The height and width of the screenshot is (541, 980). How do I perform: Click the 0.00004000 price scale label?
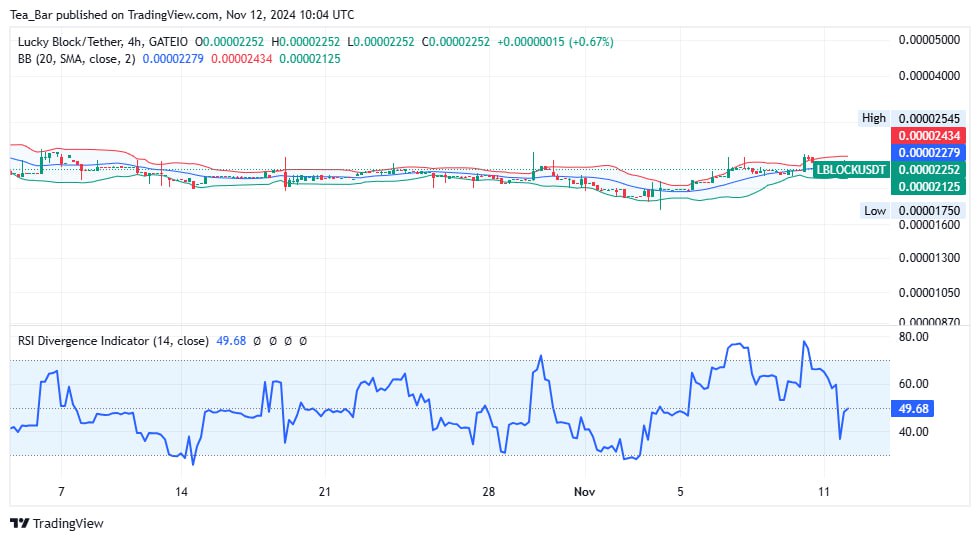coord(929,76)
